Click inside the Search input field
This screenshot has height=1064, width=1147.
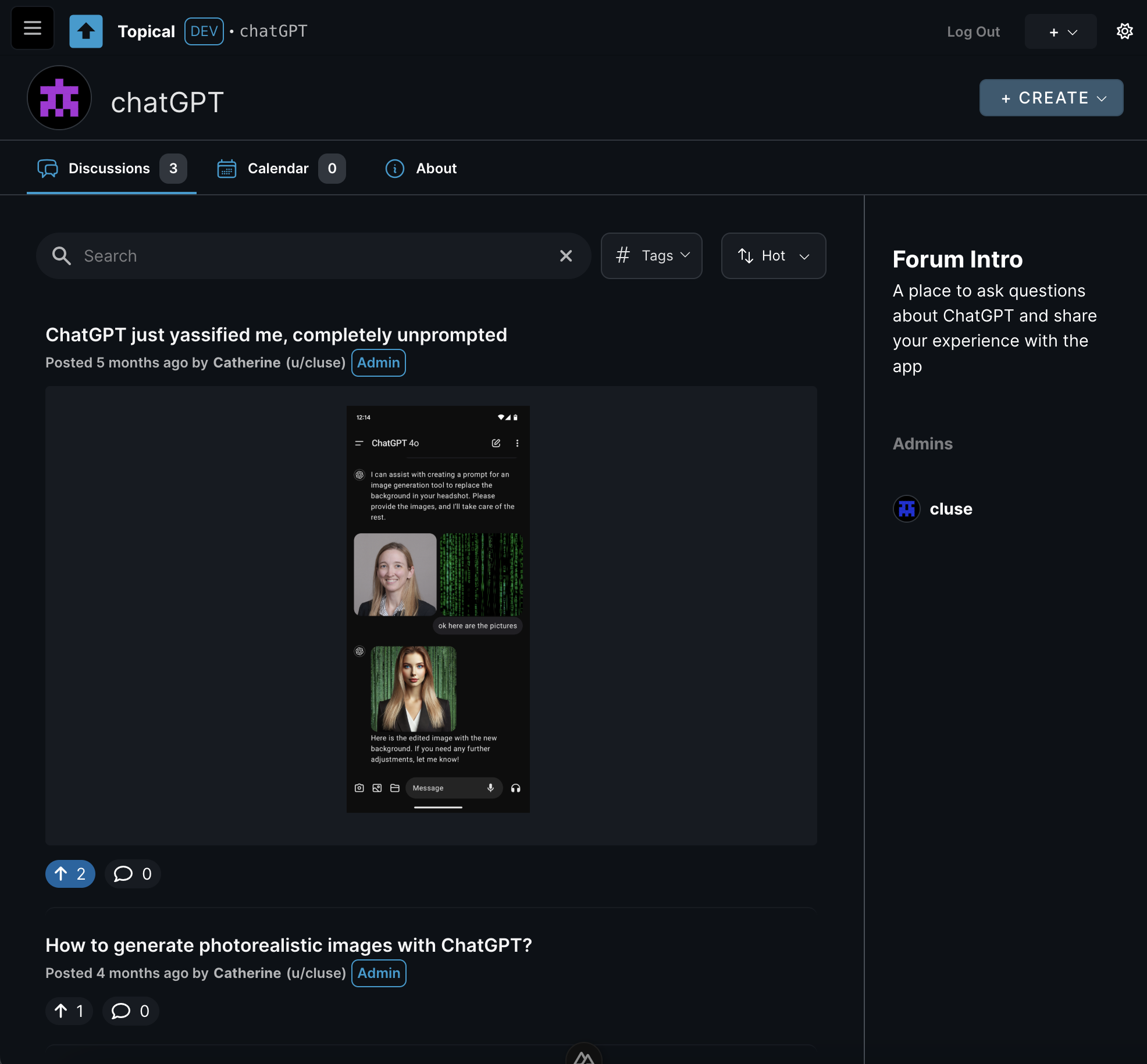coord(314,256)
